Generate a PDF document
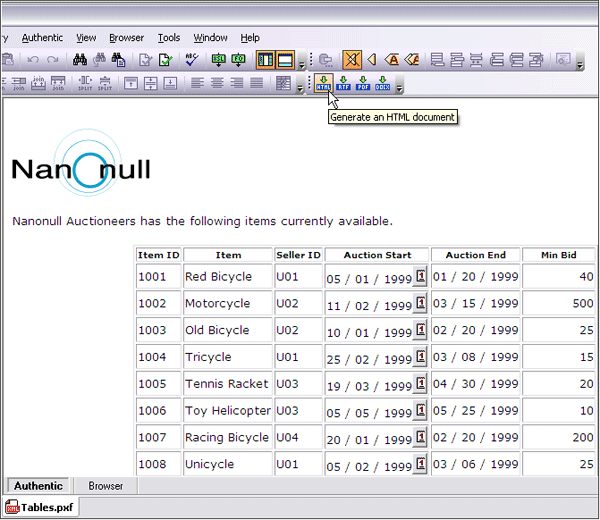The width and height of the screenshot is (600, 520). point(362,84)
